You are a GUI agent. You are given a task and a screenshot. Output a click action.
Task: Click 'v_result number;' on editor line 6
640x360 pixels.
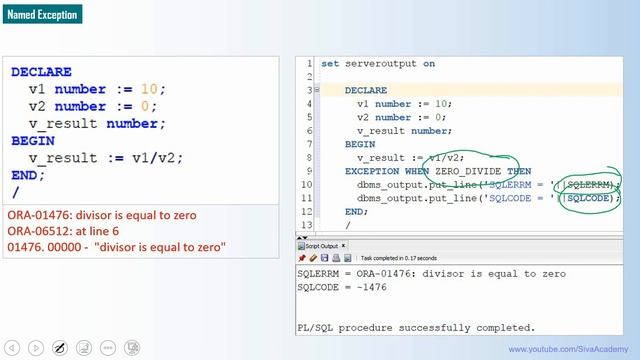tap(404, 131)
